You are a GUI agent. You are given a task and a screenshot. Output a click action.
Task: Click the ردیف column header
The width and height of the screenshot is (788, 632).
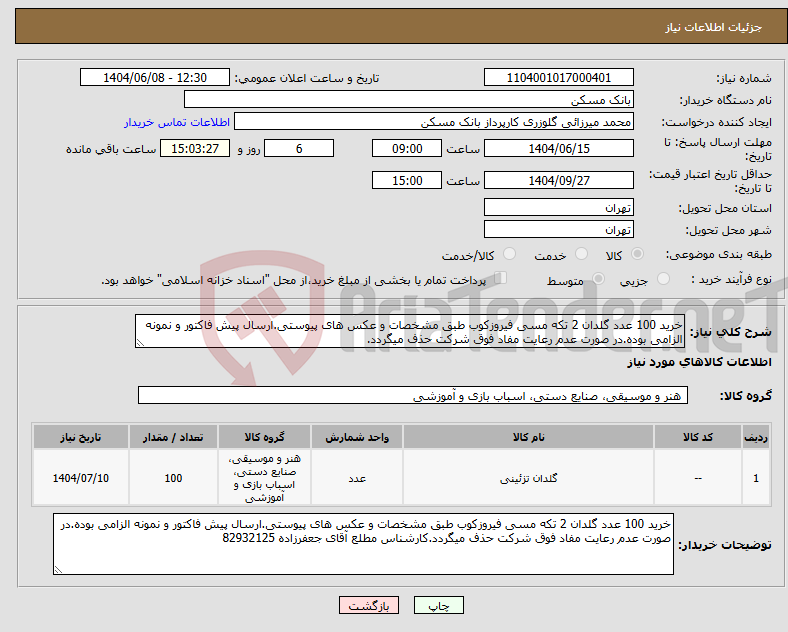[756, 437]
